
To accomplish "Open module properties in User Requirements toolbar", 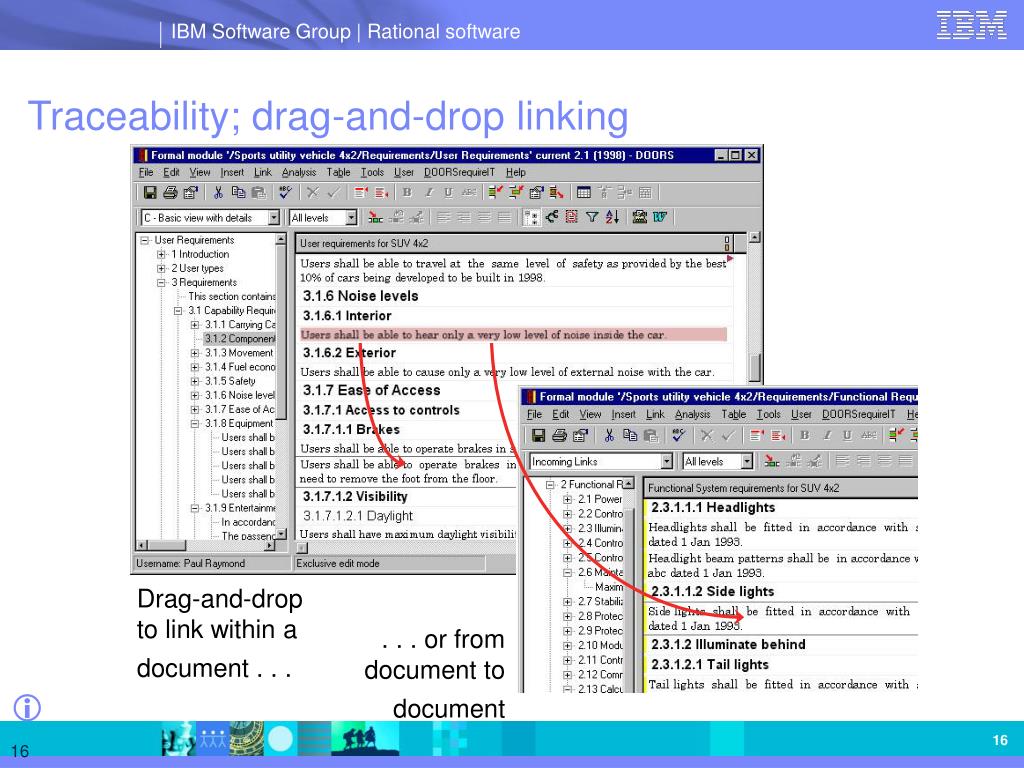I will [x=191, y=192].
